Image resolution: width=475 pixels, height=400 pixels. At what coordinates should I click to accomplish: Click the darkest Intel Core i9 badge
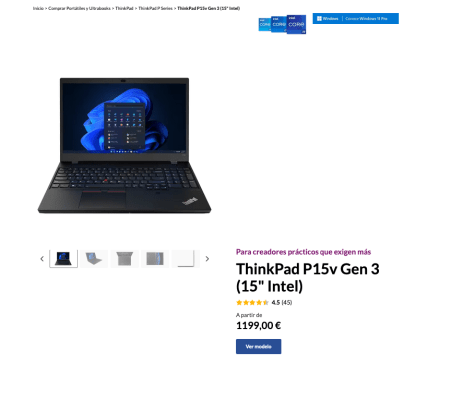pyautogui.click(x=296, y=24)
